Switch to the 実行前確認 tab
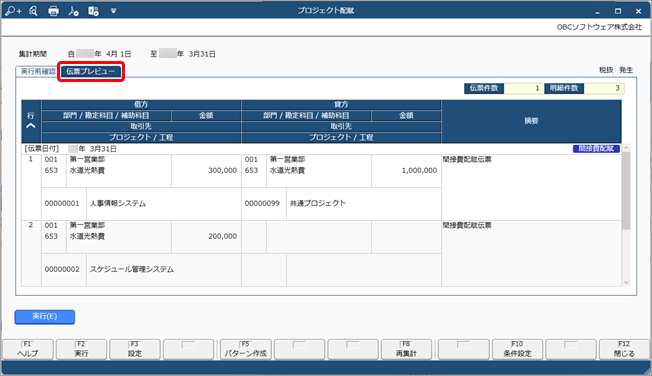The image size is (652, 376). (x=38, y=71)
